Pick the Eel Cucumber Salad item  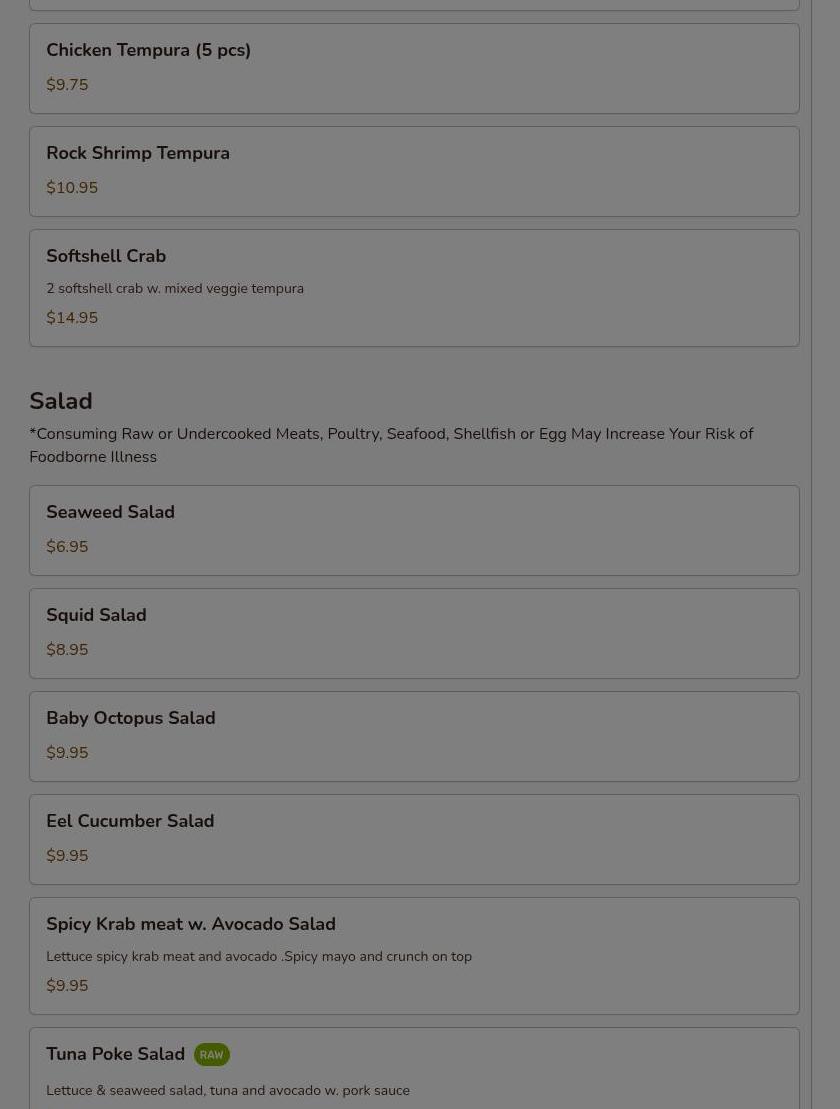(x=414, y=840)
